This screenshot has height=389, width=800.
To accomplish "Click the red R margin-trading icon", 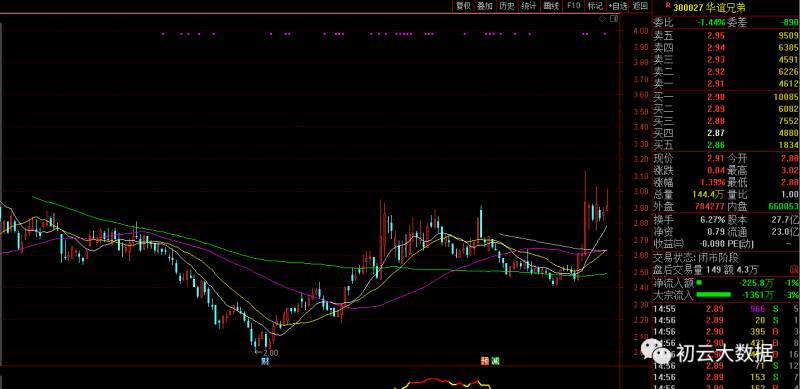I will [x=667, y=7].
